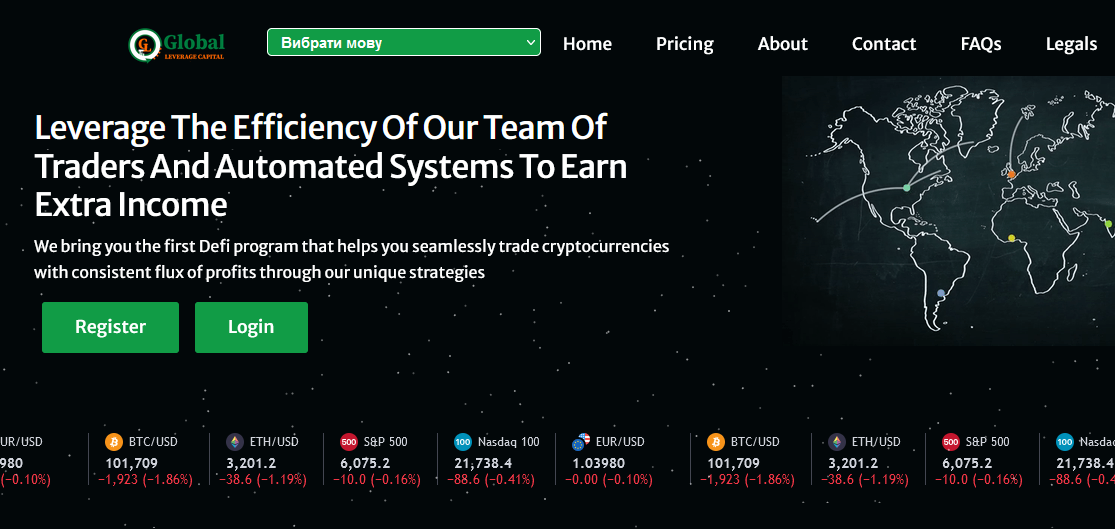Navigate to the About page
Image resolution: width=1115 pixels, height=529 pixels.
[x=782, y=44]
